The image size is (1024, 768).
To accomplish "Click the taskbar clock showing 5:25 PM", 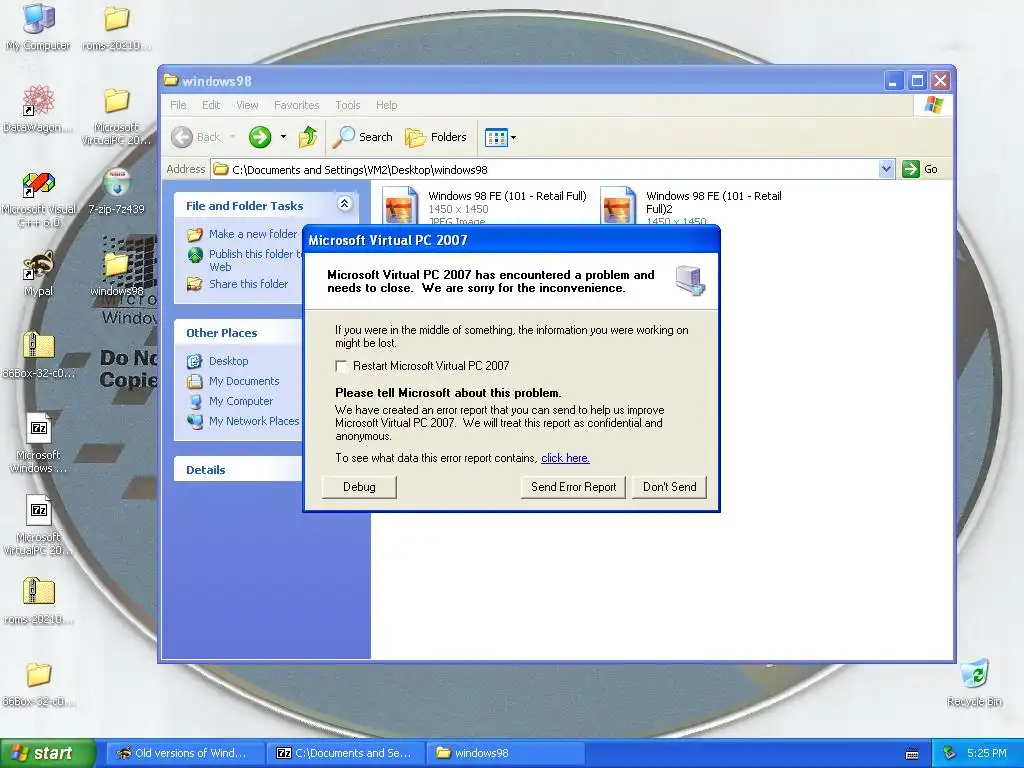I will [987, 753].
